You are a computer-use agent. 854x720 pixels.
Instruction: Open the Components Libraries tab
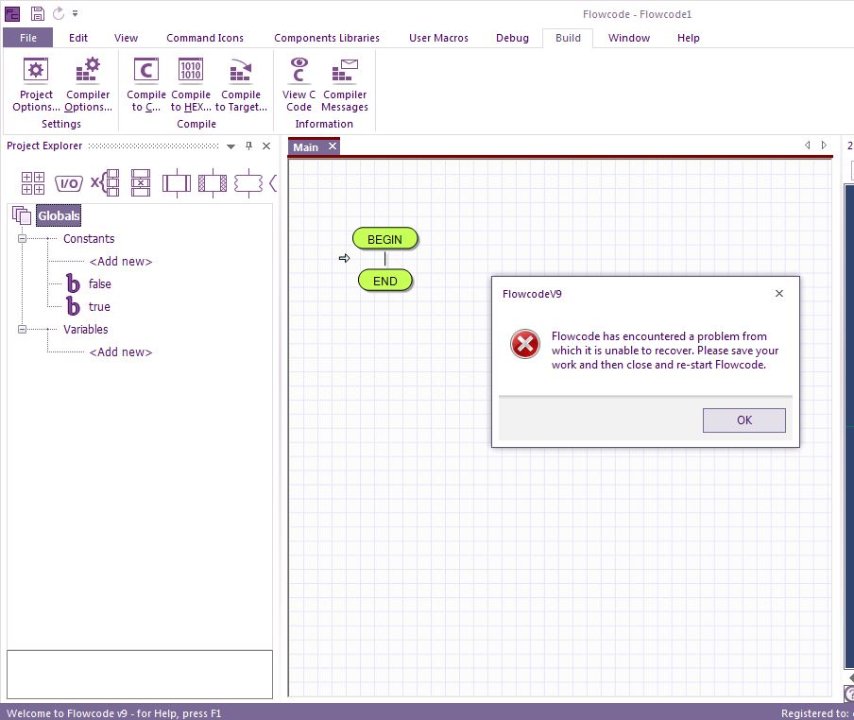tap(327, 38)
